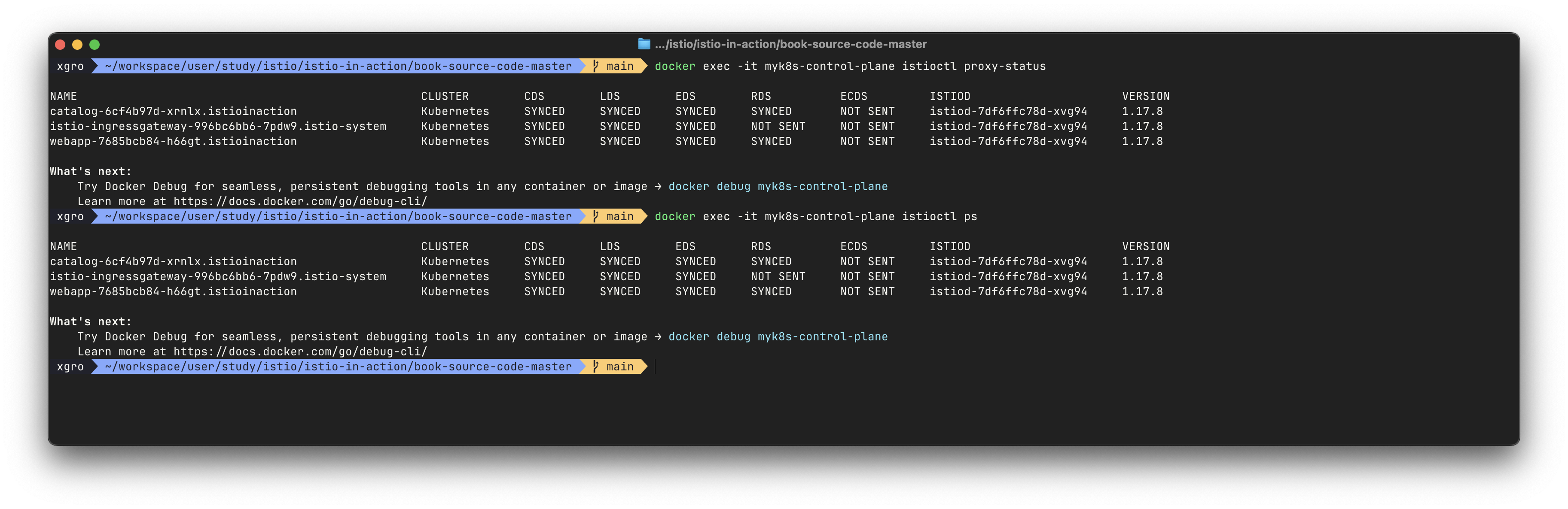
Task: Click the folder icon in the title bar
Action: tap(644, 44)
